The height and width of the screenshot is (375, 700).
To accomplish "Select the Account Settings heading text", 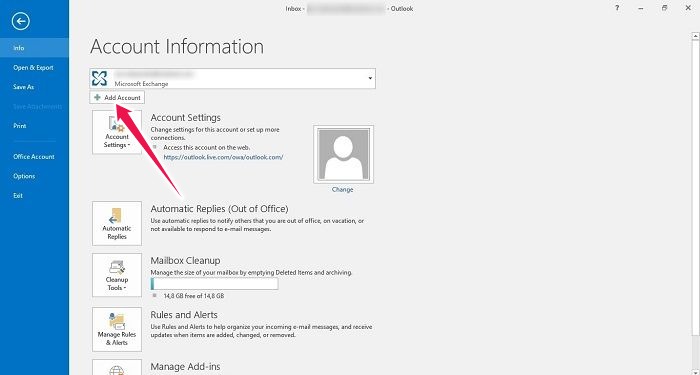I will [x=185, y=117].
